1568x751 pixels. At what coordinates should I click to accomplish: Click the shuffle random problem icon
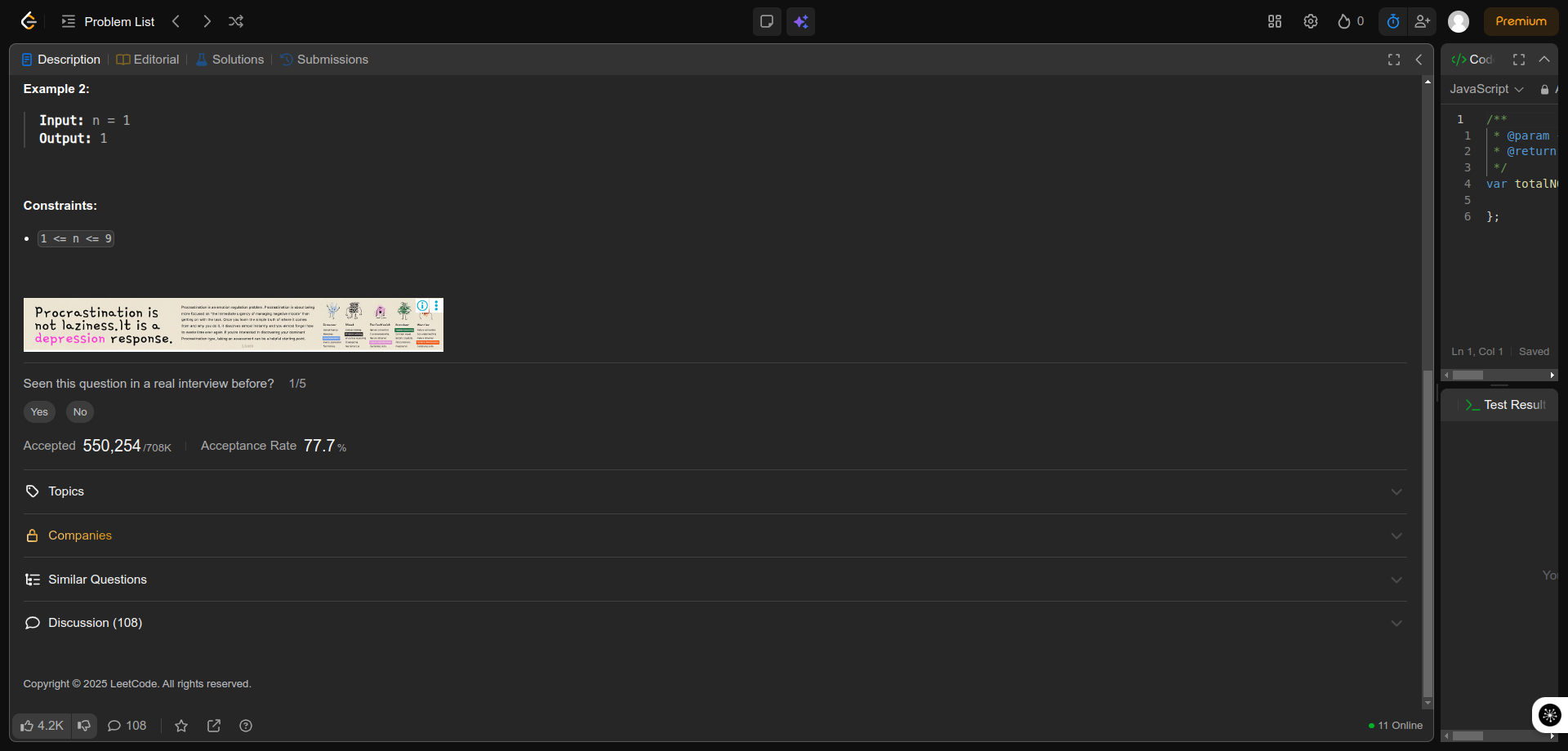click(x=236, y=21)
